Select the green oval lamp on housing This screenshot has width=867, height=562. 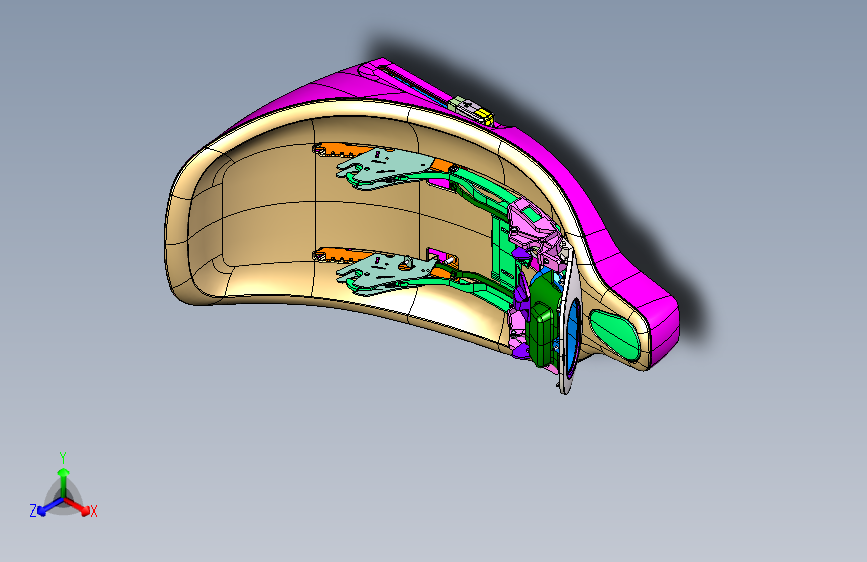[x=615, y=334]
